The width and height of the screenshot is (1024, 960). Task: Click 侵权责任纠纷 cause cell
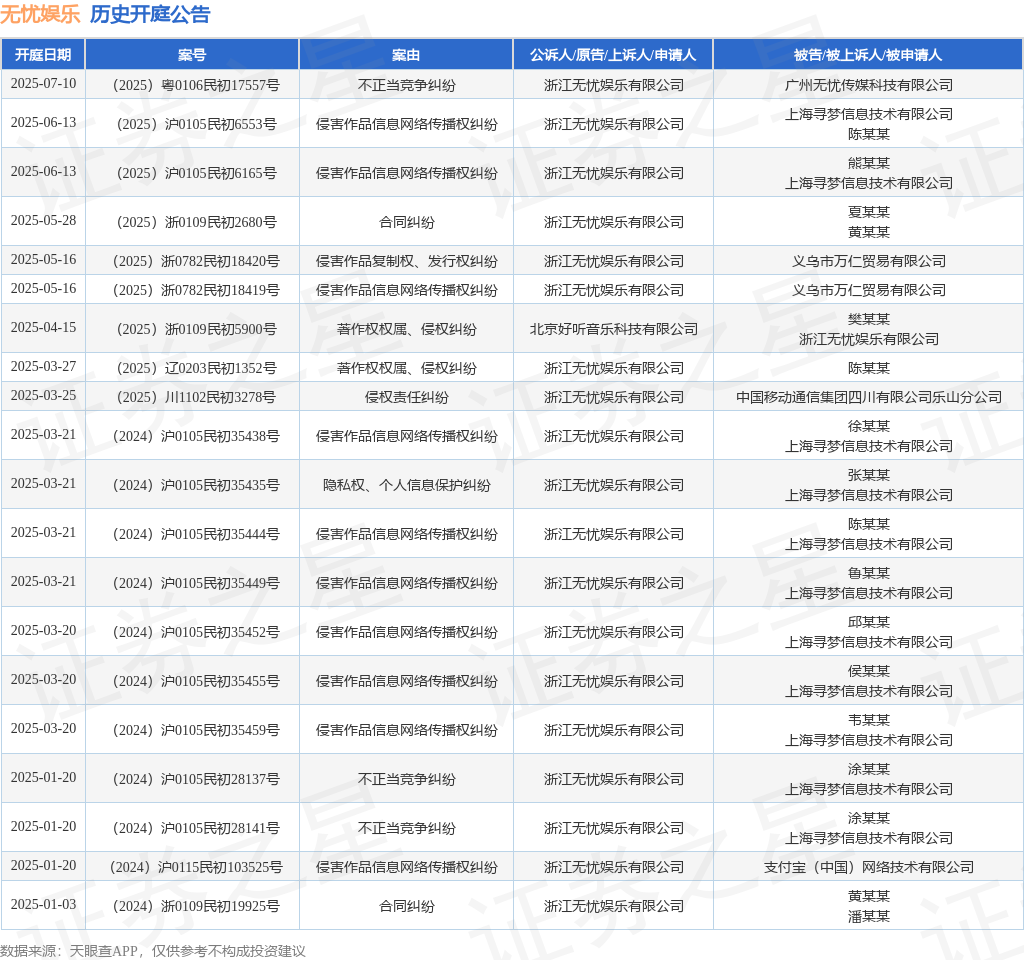click(x=406, y=397)
